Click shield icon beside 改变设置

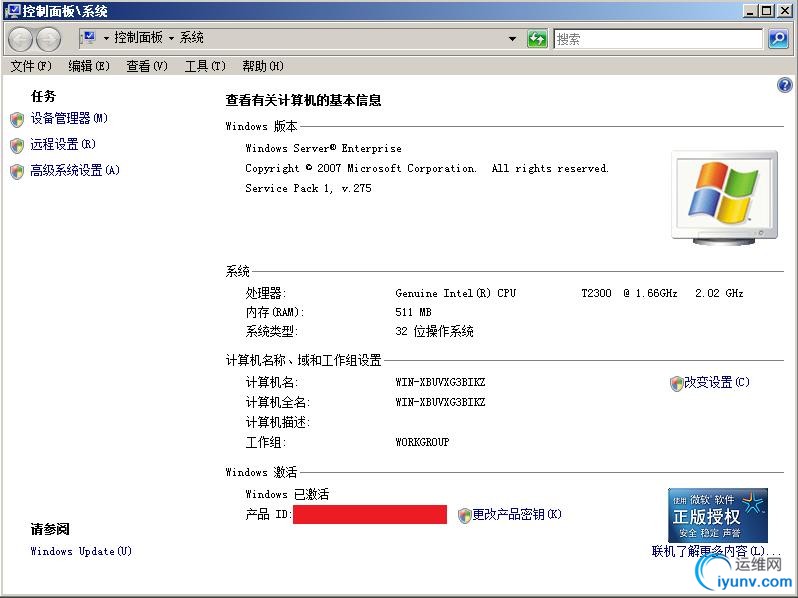click(x=676, y=384)
